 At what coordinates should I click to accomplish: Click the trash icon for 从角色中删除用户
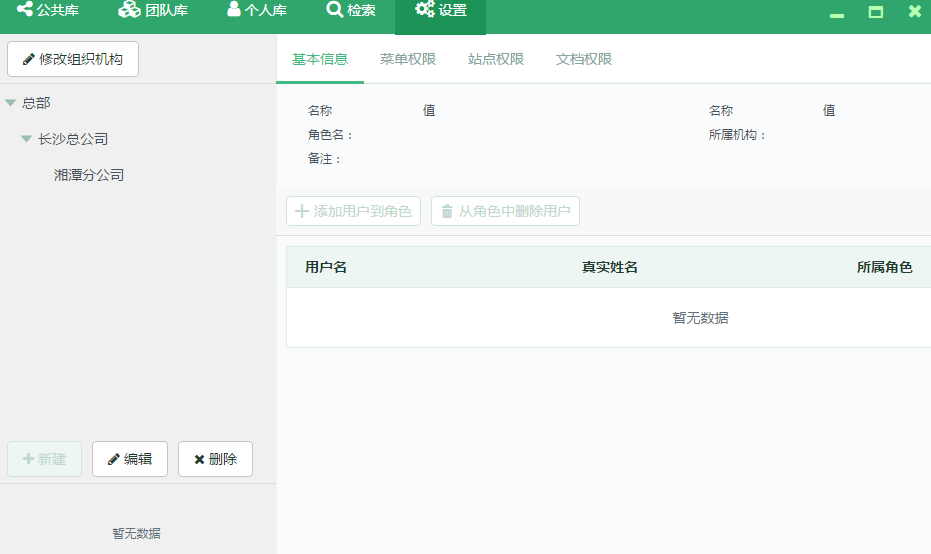tap(447, 211)
